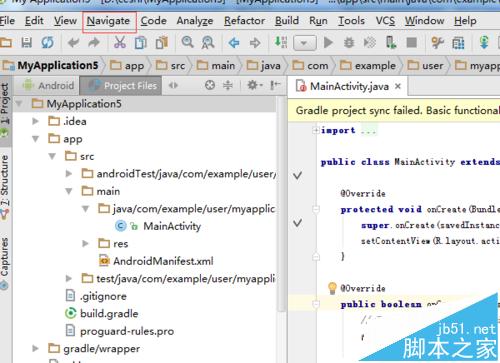Click the Redo arrow icon
Image resolution: width=500 pixels, height=363 pixels.
coord(94,43)
